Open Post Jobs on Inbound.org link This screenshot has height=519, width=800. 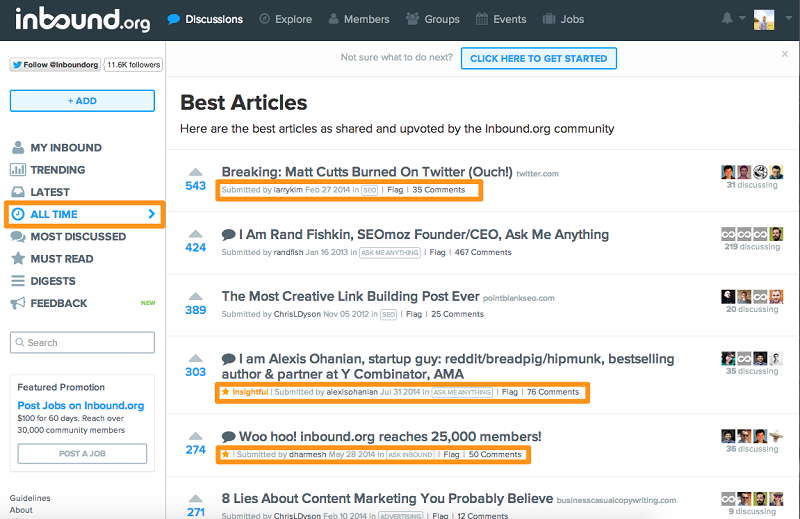(81, 406)
